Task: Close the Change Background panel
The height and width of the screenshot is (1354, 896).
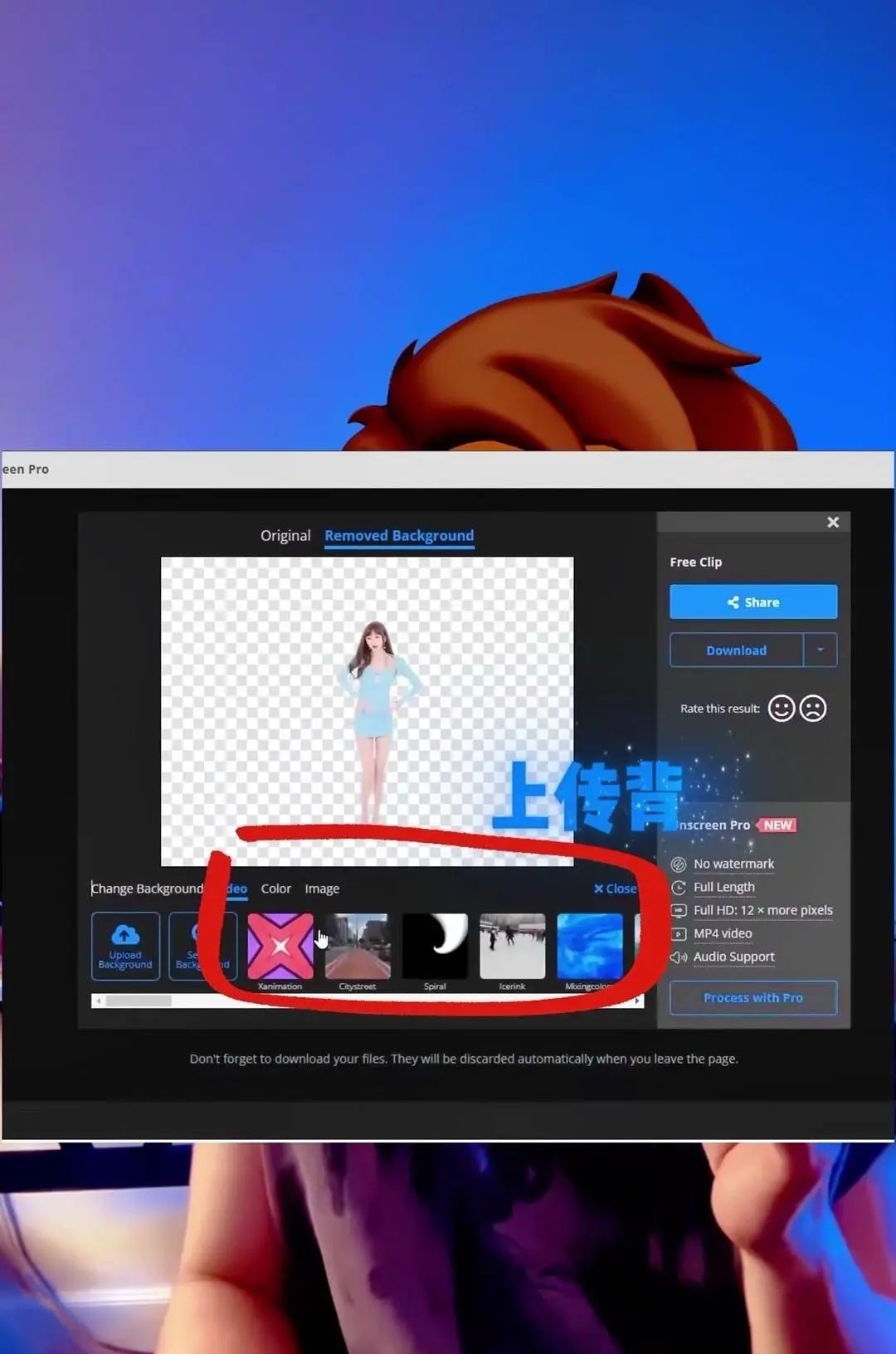Action: 615,889
